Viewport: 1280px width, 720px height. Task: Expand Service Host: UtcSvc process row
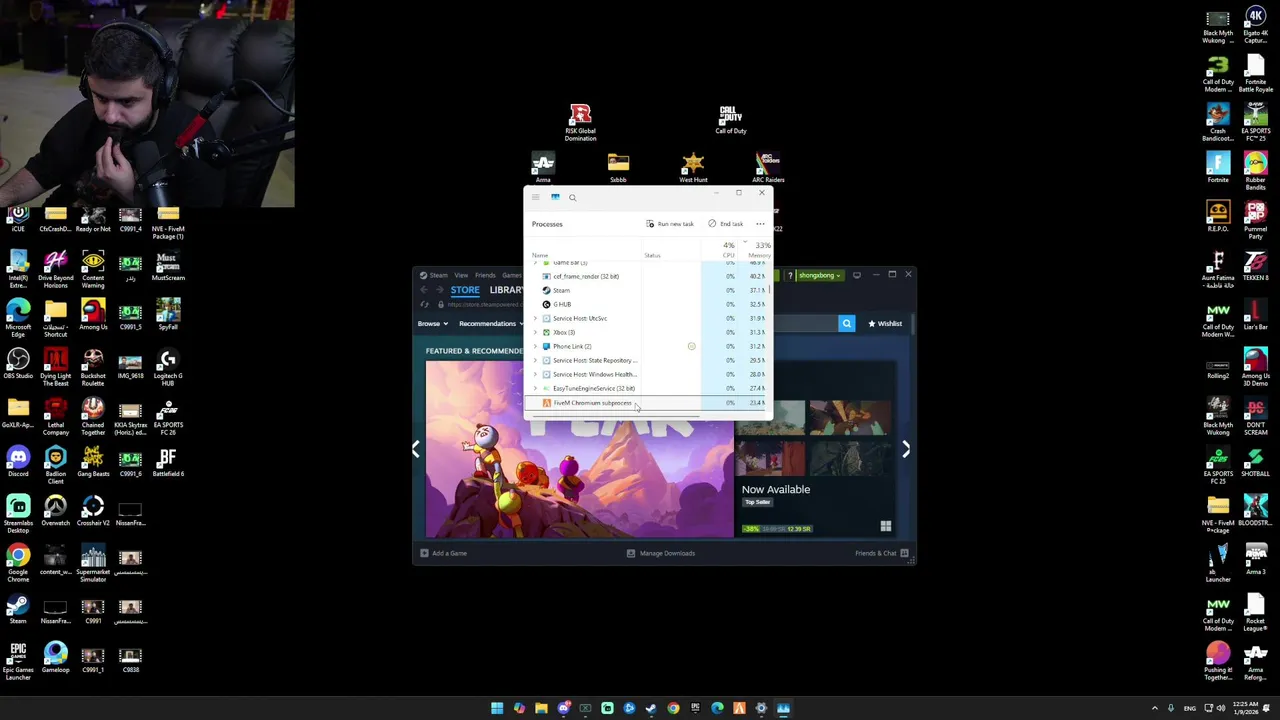(535, 318)
